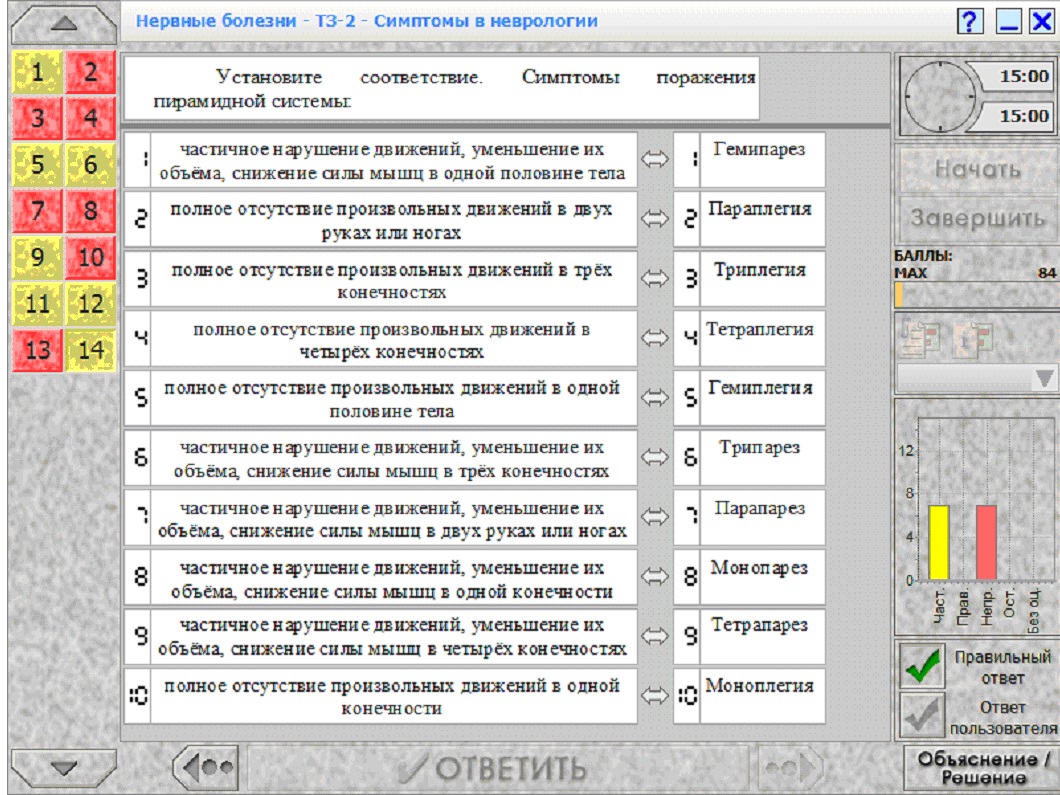1060x795 pixels.
Task: Select question 7 in the navigator
Action: tap(37, 210)
